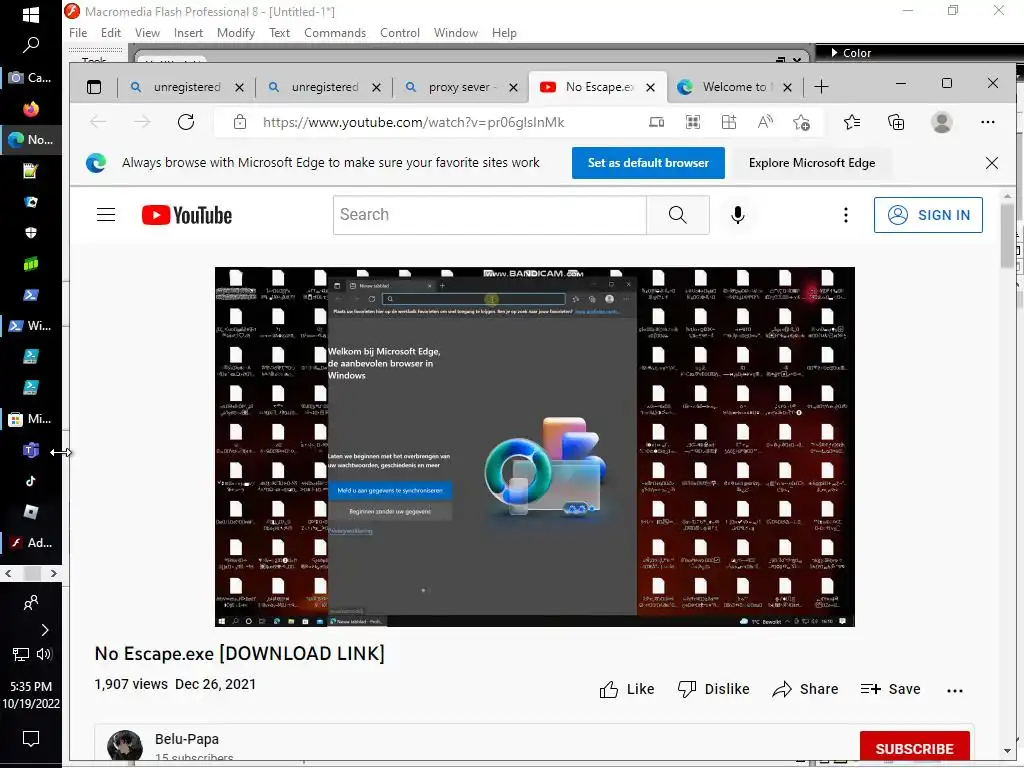The width and height of the screenshot is (1024, 768).
Task: Open Microsoft Store taskbar item
Action: coord(31,419)
